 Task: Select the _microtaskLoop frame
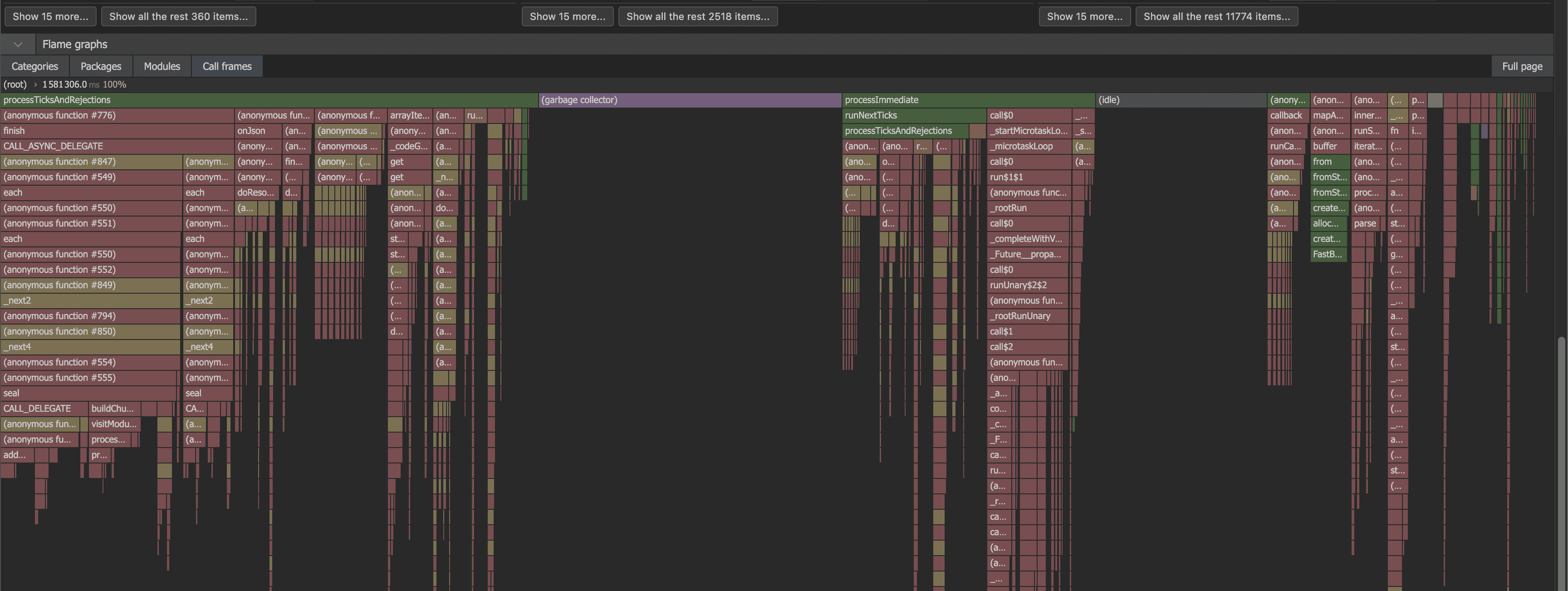(1029, 146)
